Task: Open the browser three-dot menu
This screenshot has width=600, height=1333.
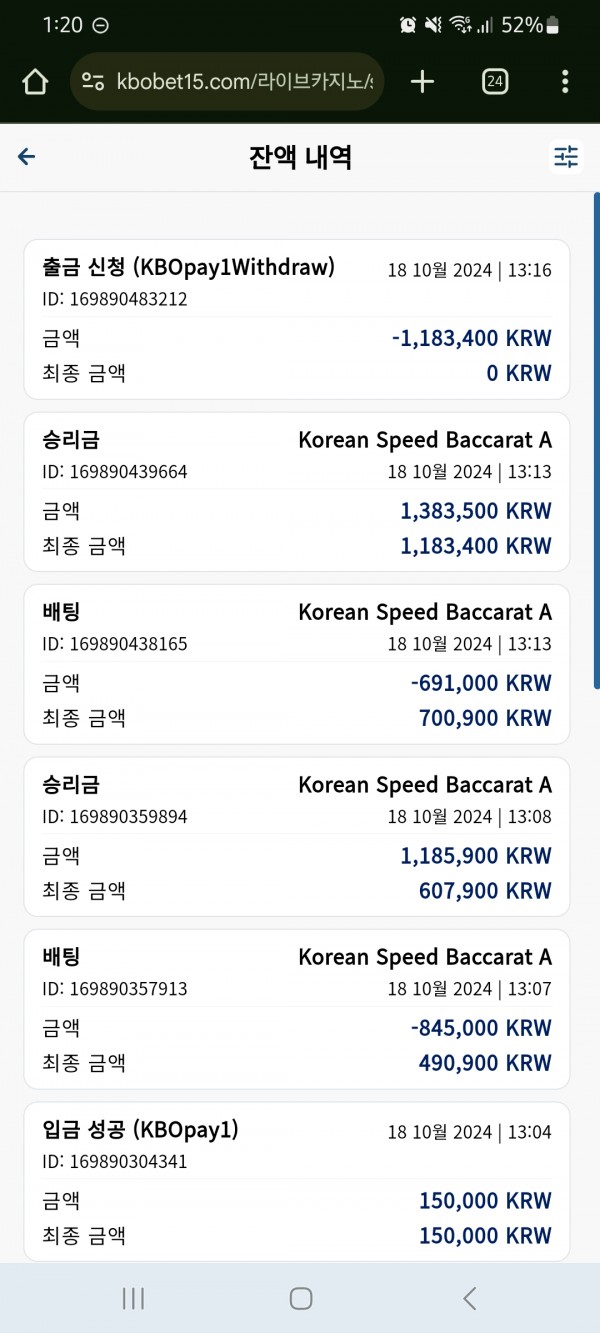Action: point(565,82)
